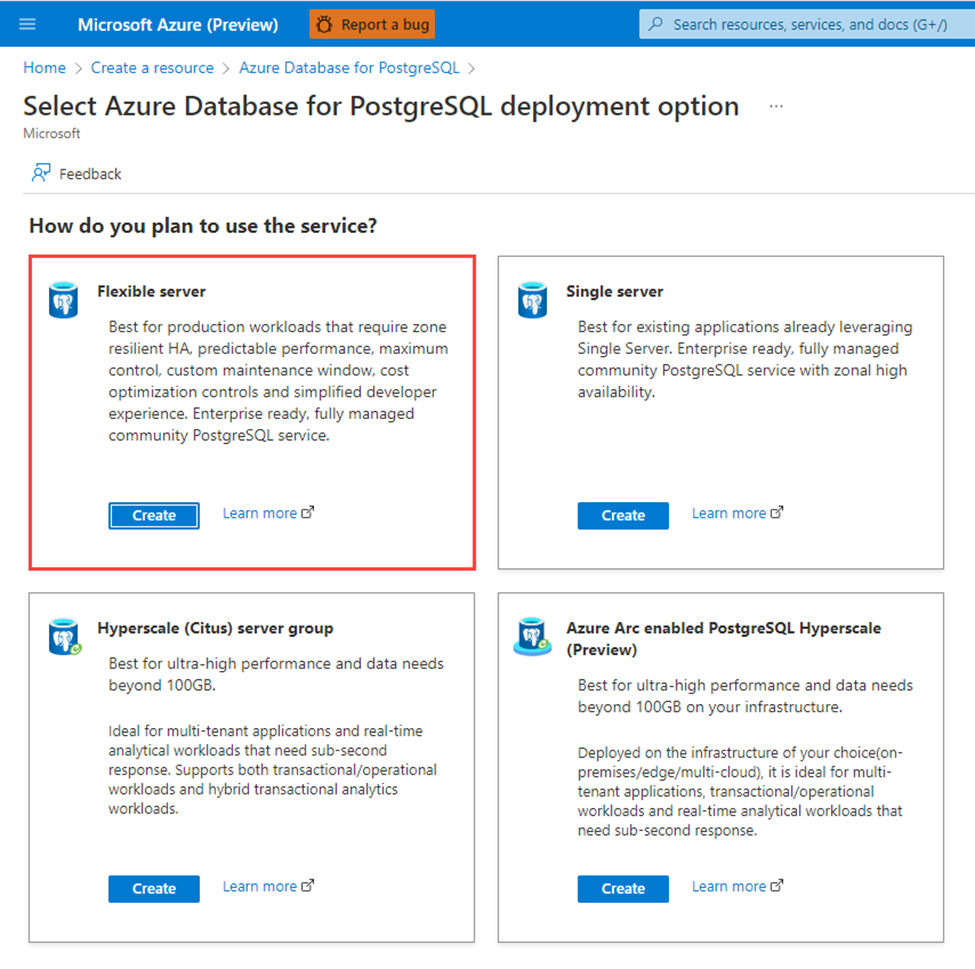Create a Hyperscale (Citus) server group
The height and width of the screenshot is (969, 975).
[154, 888]
